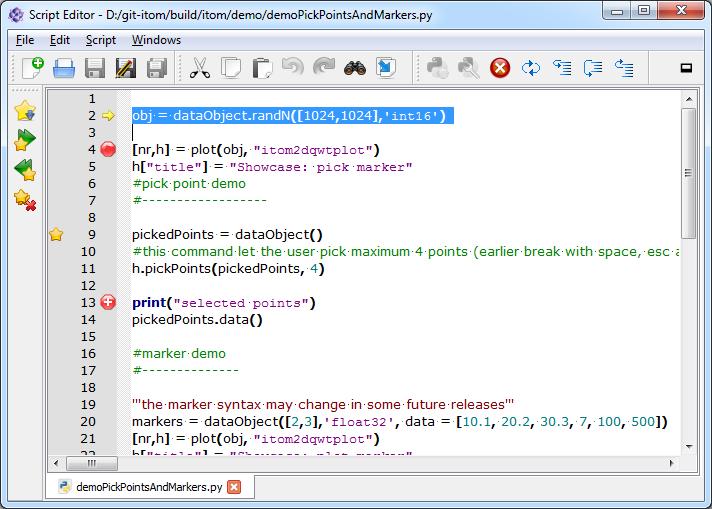Click the bookmark star on line 9
This screenshot has width=712, height=509.
(x=56, y=234)
